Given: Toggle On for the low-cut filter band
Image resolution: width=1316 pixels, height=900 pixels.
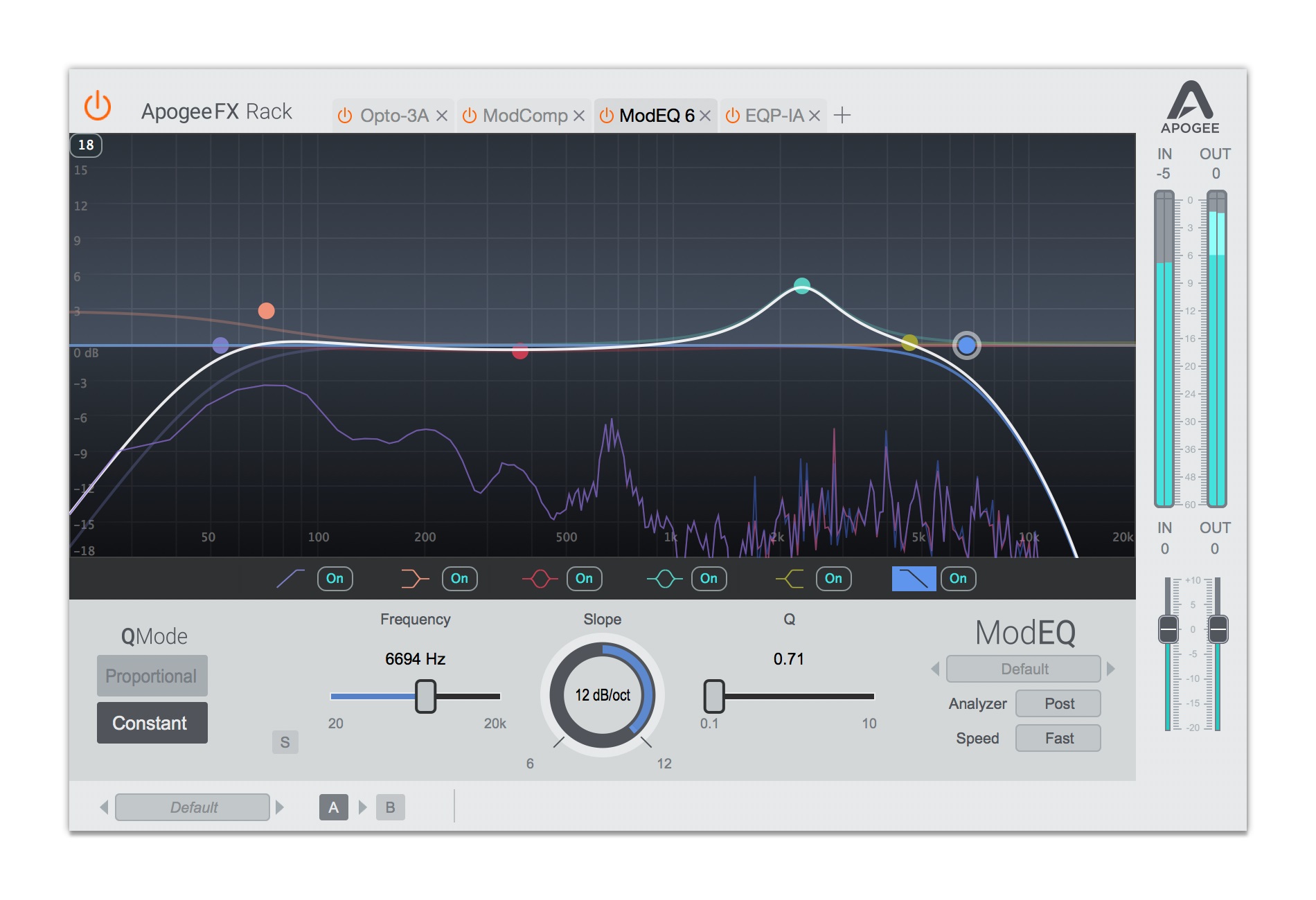Looking at the screenshot, I should click(335, 579).
